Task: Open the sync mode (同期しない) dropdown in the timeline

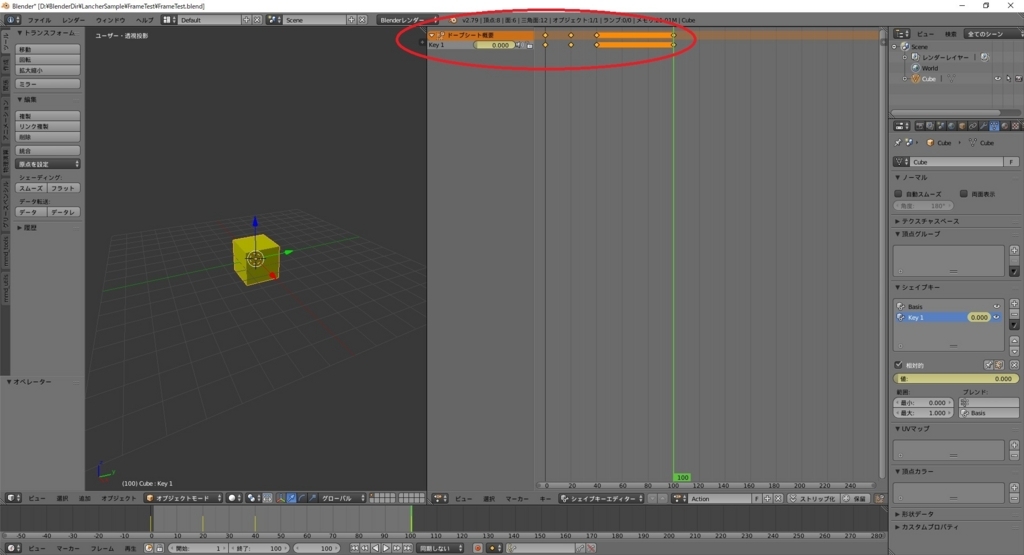Action: pos(440,548)
